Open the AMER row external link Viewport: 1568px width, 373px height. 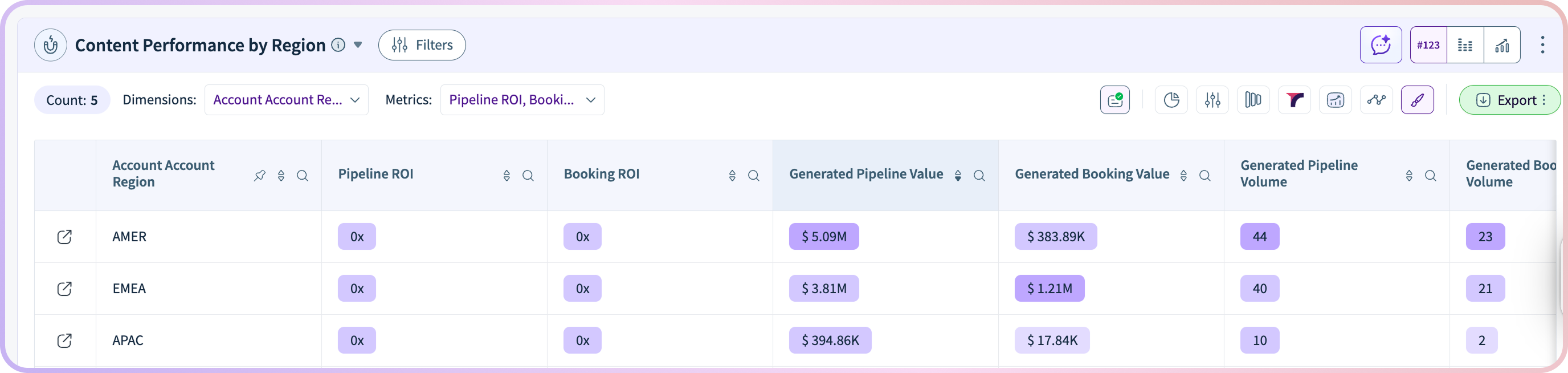64,237
